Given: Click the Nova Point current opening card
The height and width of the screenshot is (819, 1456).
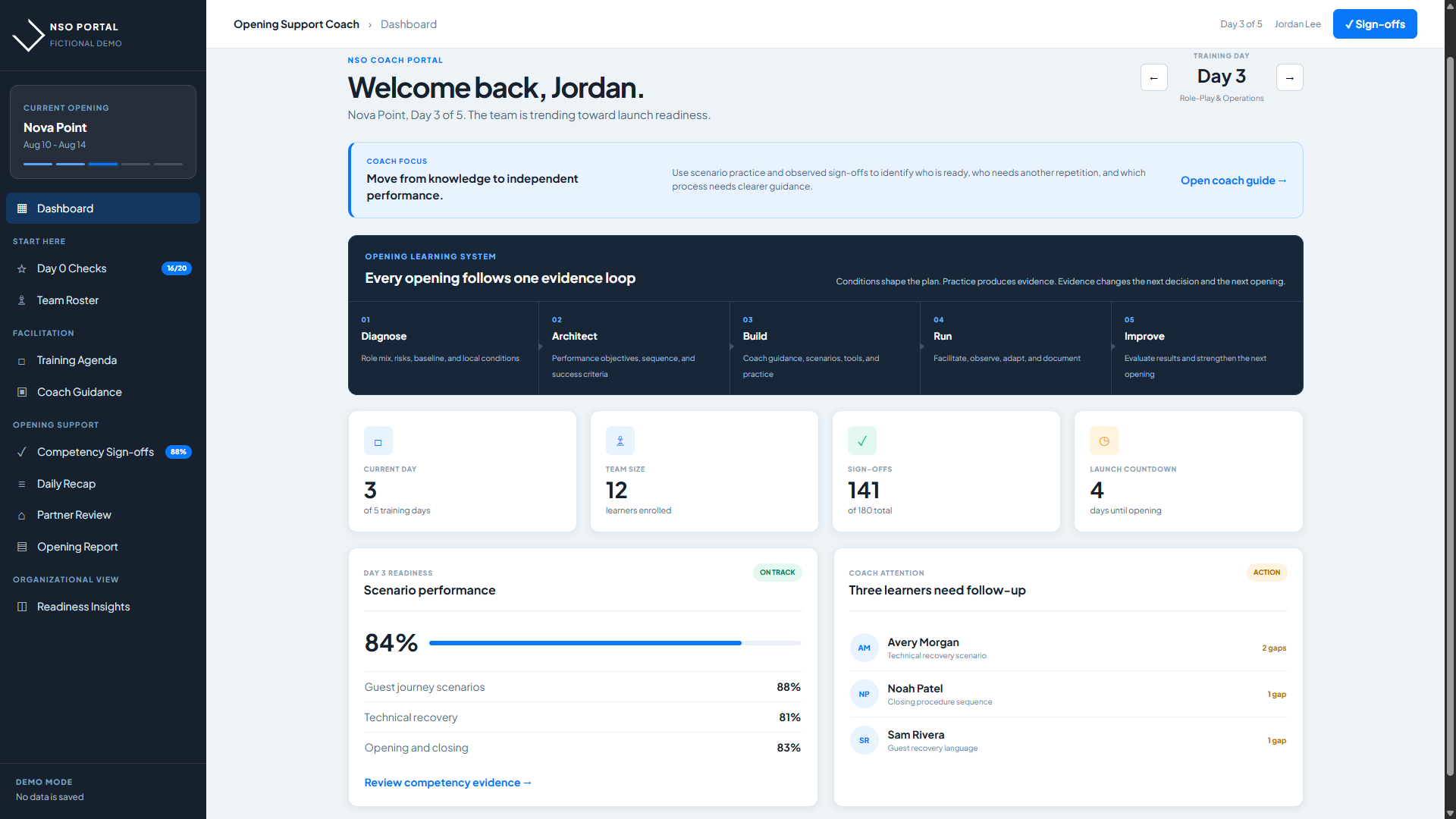Looking at the screenshot, I should pos(103,132).
